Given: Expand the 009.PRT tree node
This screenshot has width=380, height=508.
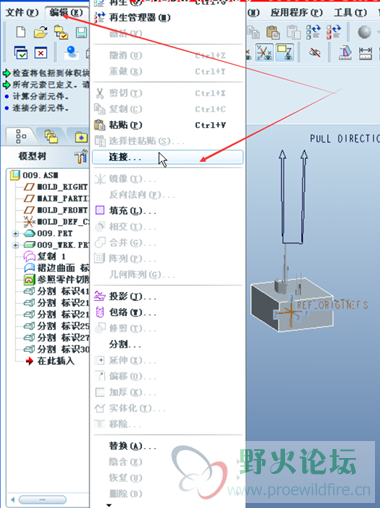Looking at the screenshot, I should [15, 234].
